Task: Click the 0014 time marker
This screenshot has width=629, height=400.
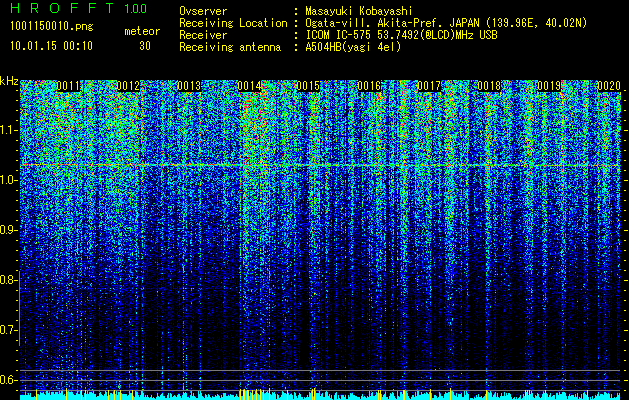Action: tap(249, 86)
